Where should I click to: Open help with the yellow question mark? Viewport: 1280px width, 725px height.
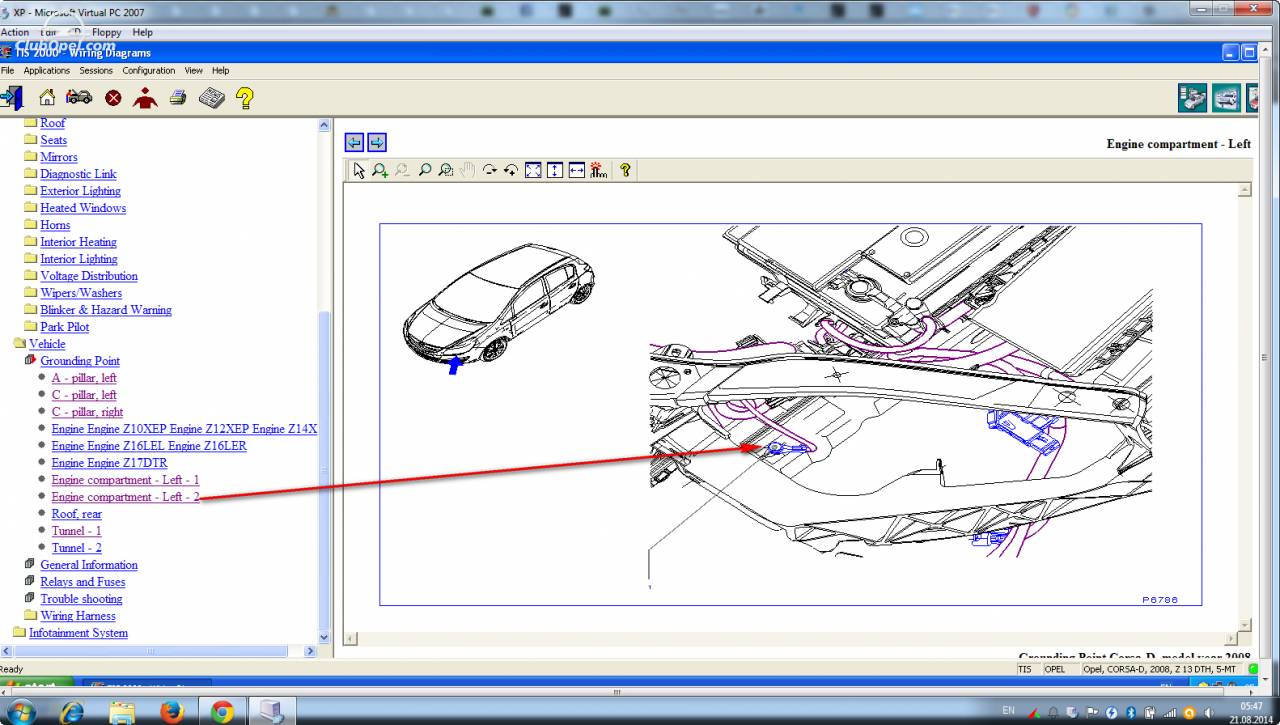244,97
